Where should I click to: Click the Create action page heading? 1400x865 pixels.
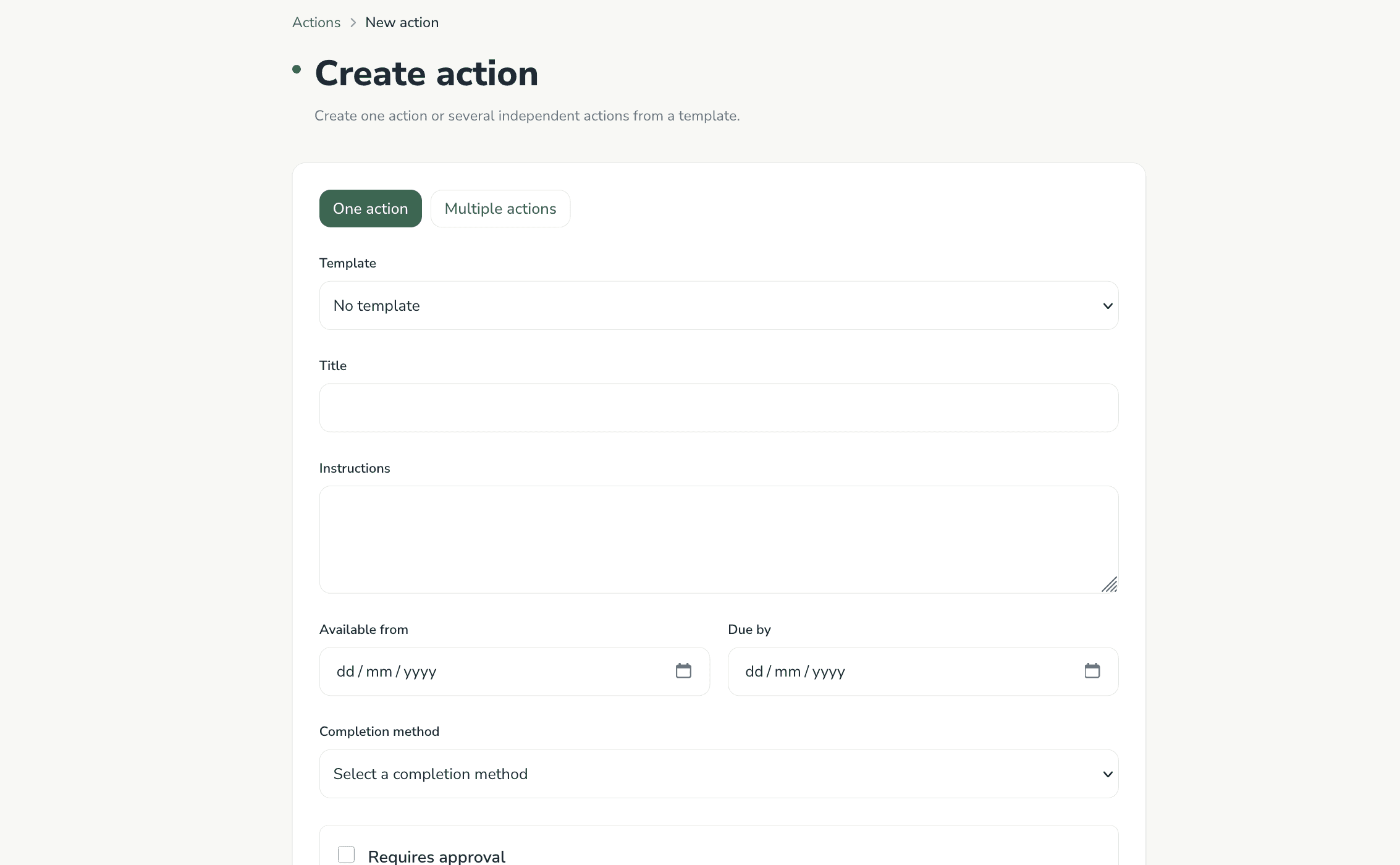[426, 74]
